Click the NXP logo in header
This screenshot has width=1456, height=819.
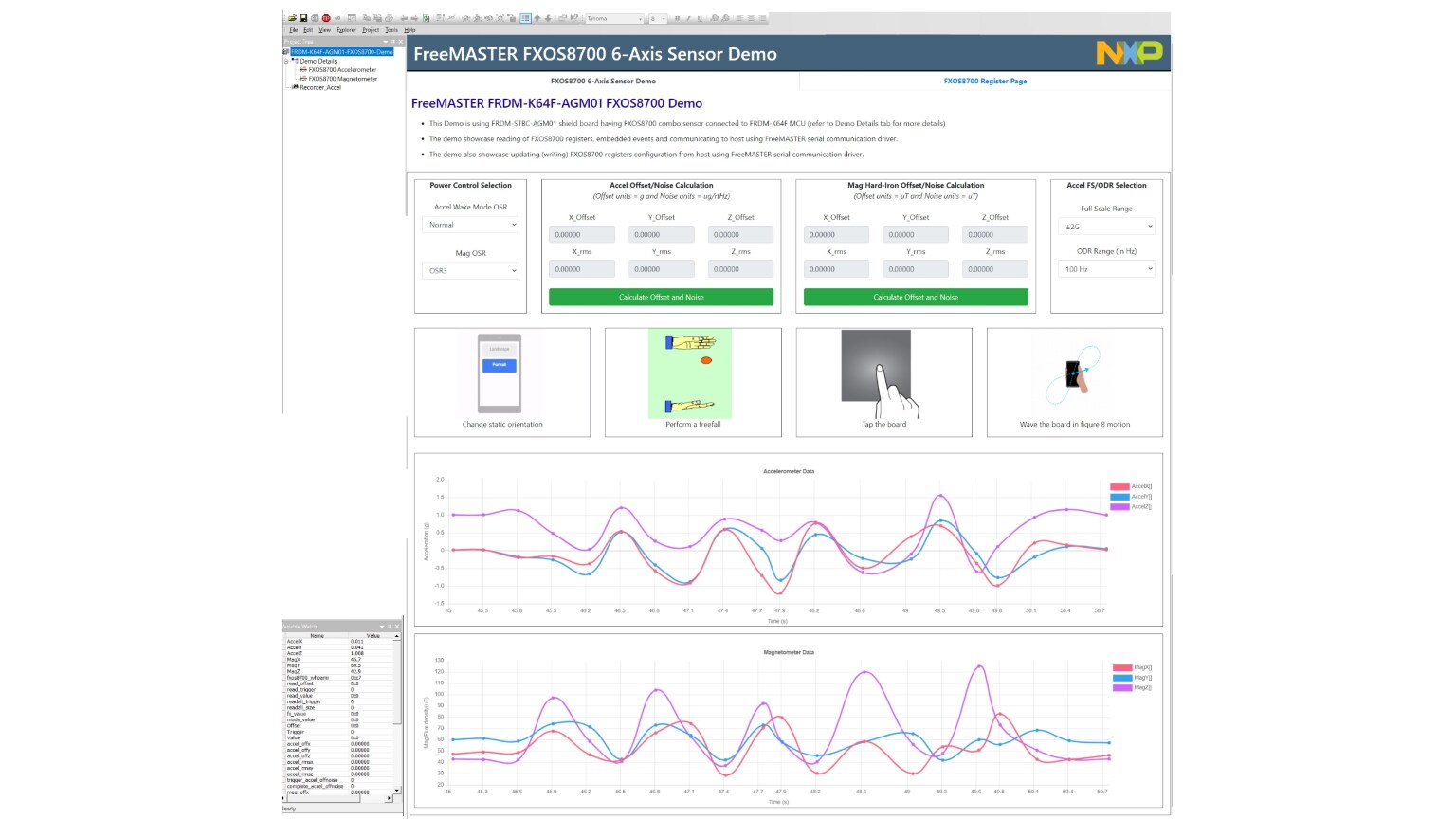[x=1129, y=53]
